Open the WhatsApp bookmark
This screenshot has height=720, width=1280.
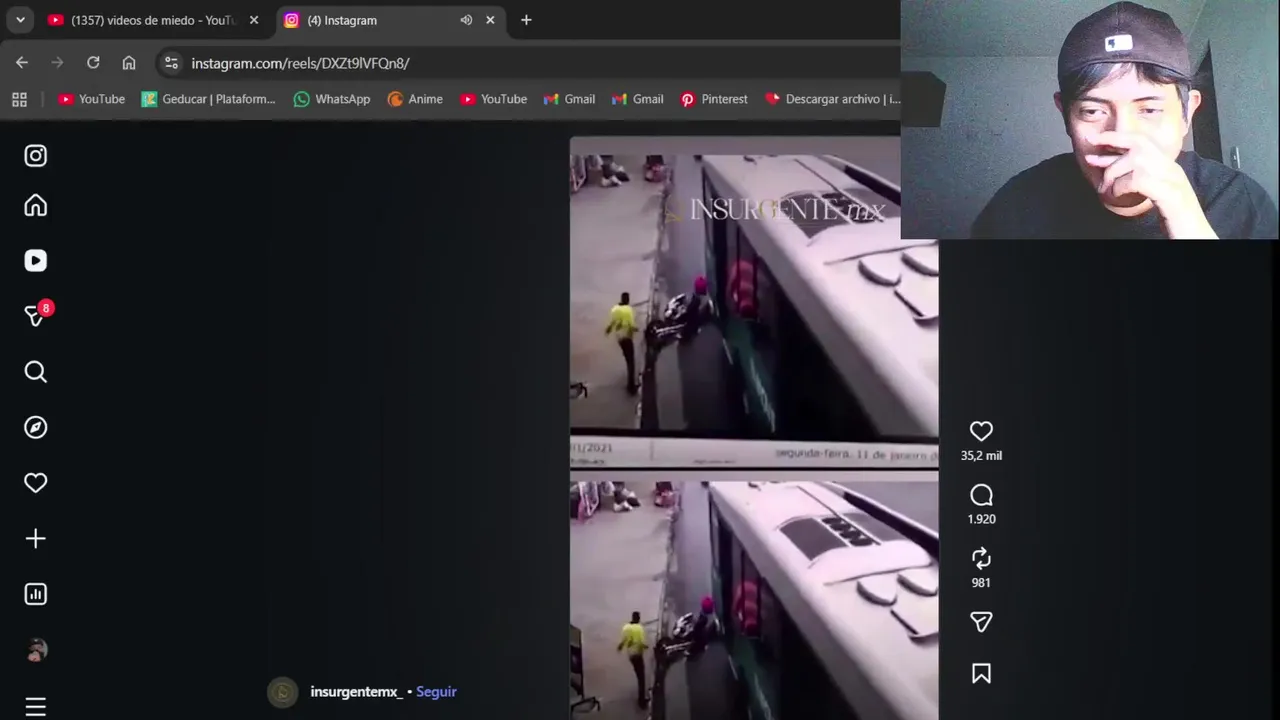tap(332, 99)
